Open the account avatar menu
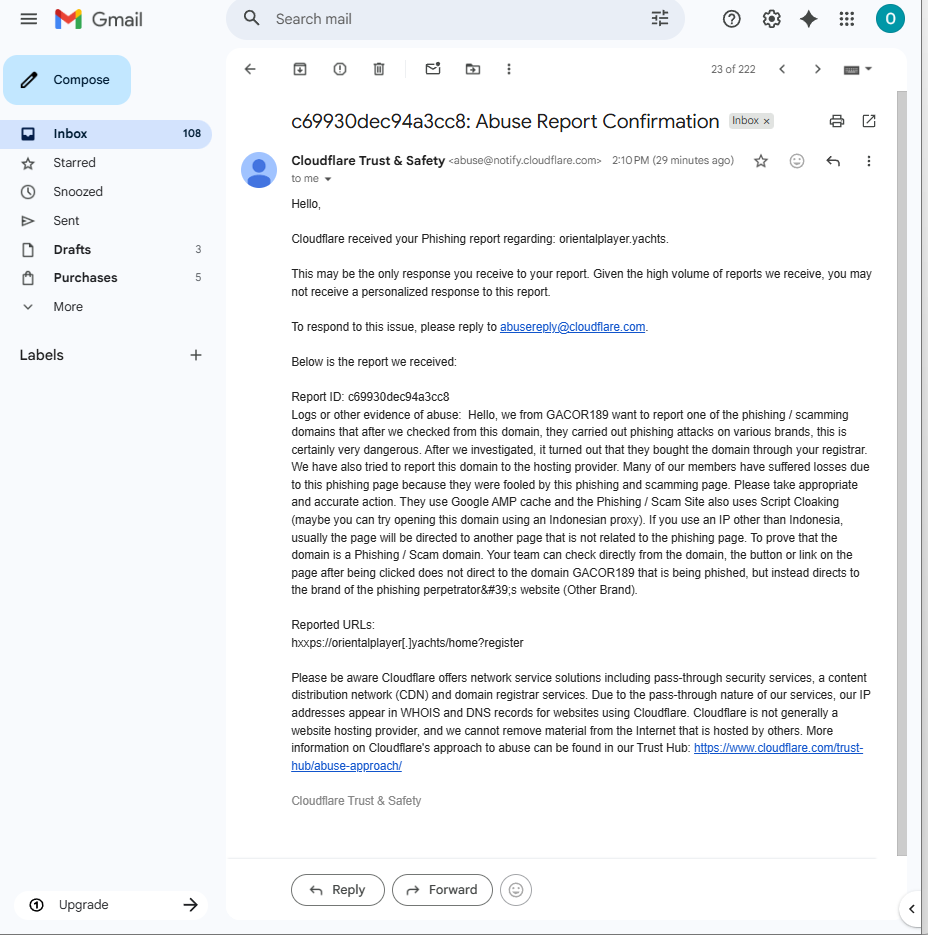This screenshot has width=928, height=935. click(890, 19)
